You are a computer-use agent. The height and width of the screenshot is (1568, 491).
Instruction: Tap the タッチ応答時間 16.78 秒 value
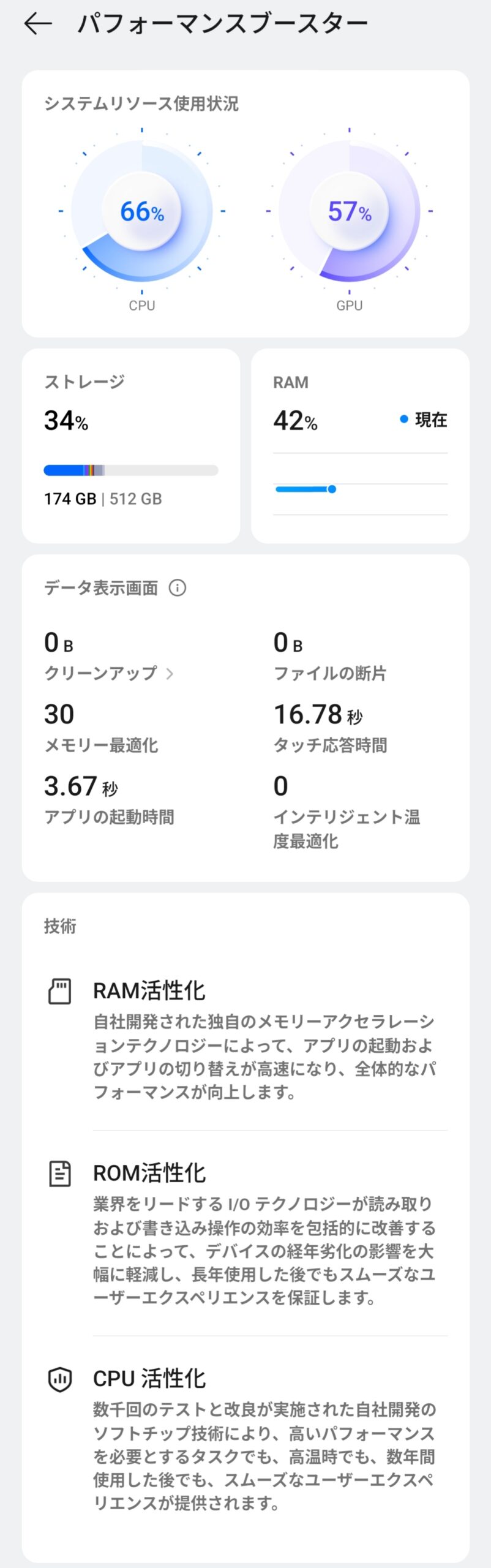[317, 714]
